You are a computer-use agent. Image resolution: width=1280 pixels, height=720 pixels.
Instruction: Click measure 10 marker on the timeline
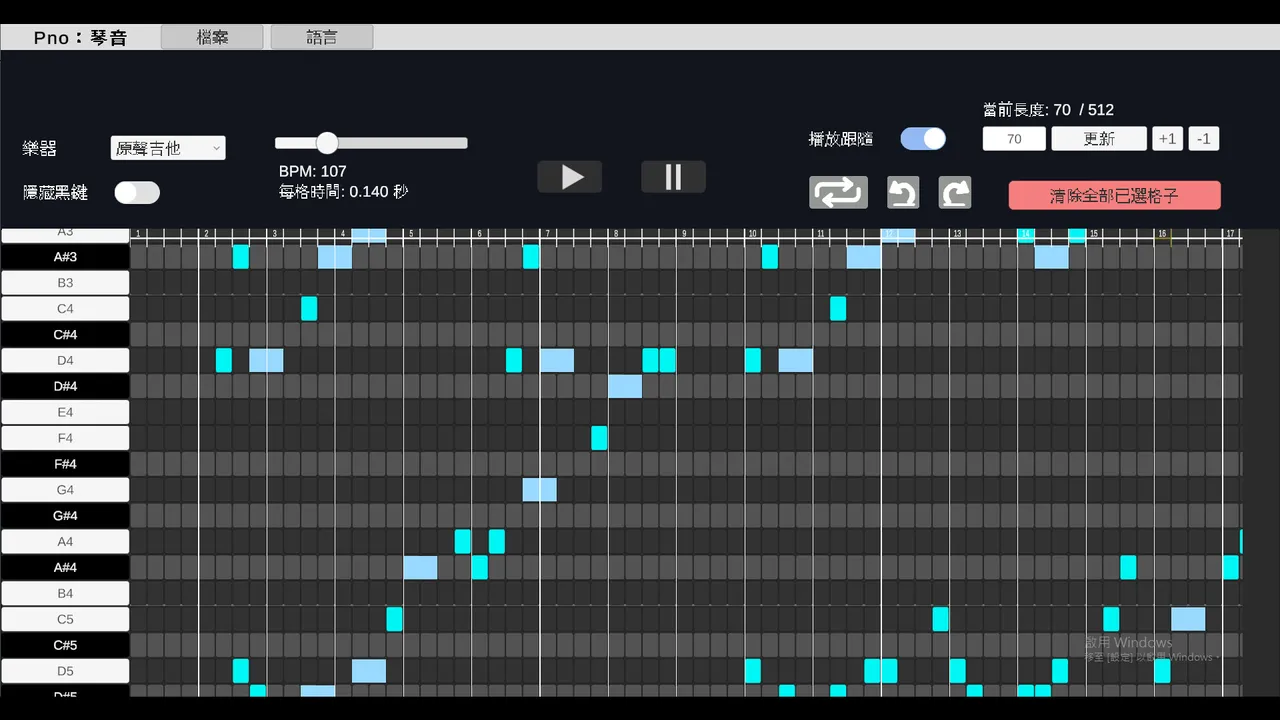tap(752, 235)
